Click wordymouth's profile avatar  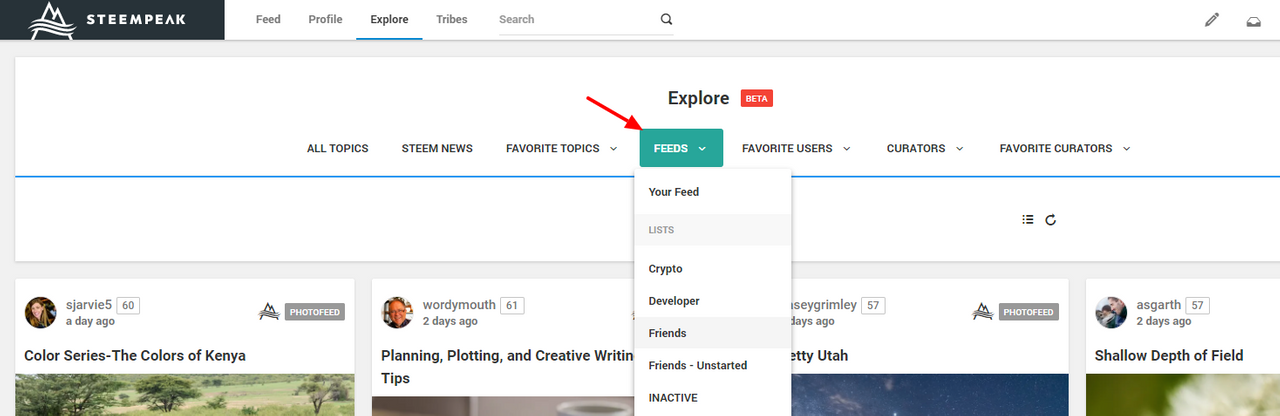398,312
